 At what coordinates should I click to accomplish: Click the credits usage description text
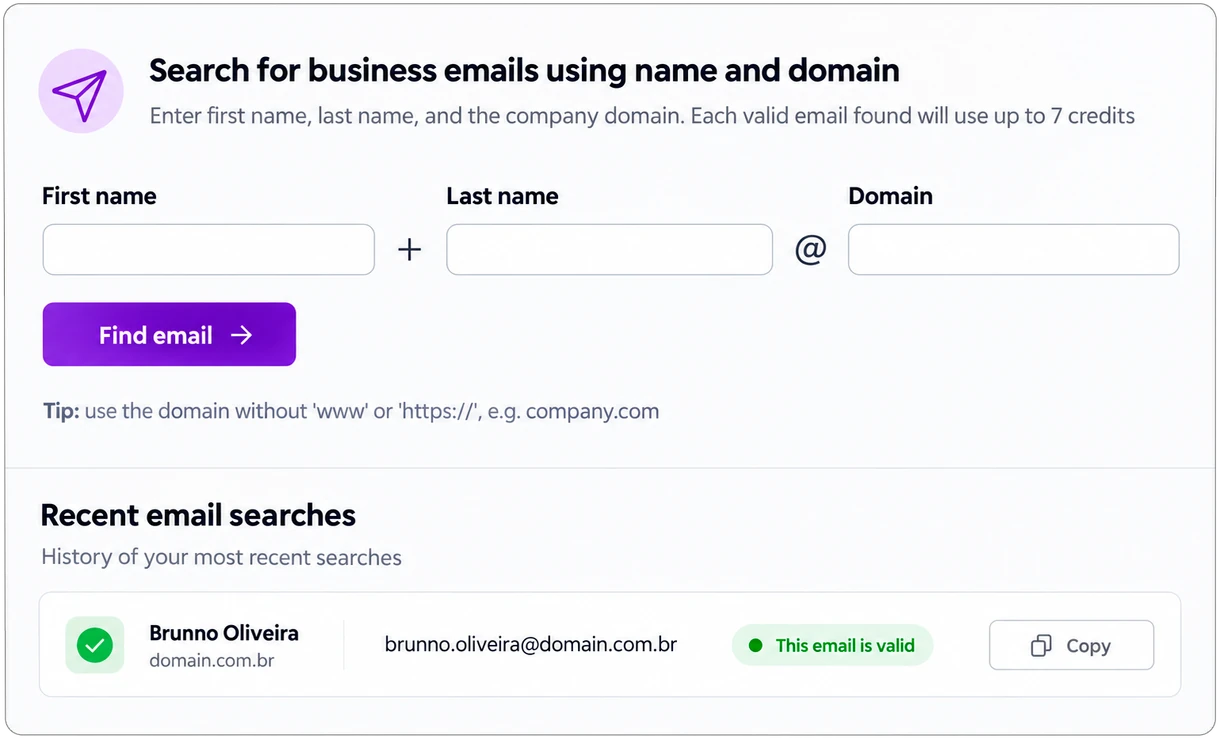[642, 116]
